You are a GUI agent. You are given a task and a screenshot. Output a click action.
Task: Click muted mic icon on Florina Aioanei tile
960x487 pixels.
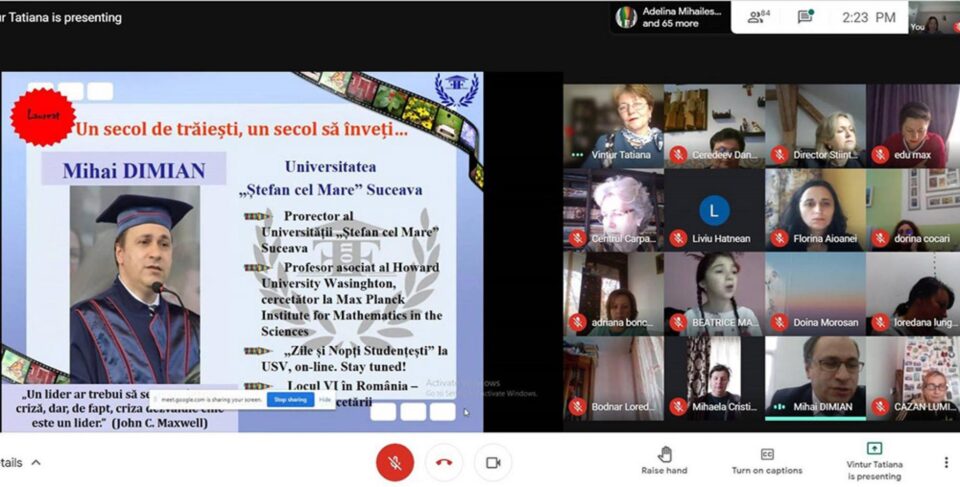click(779, 238)
